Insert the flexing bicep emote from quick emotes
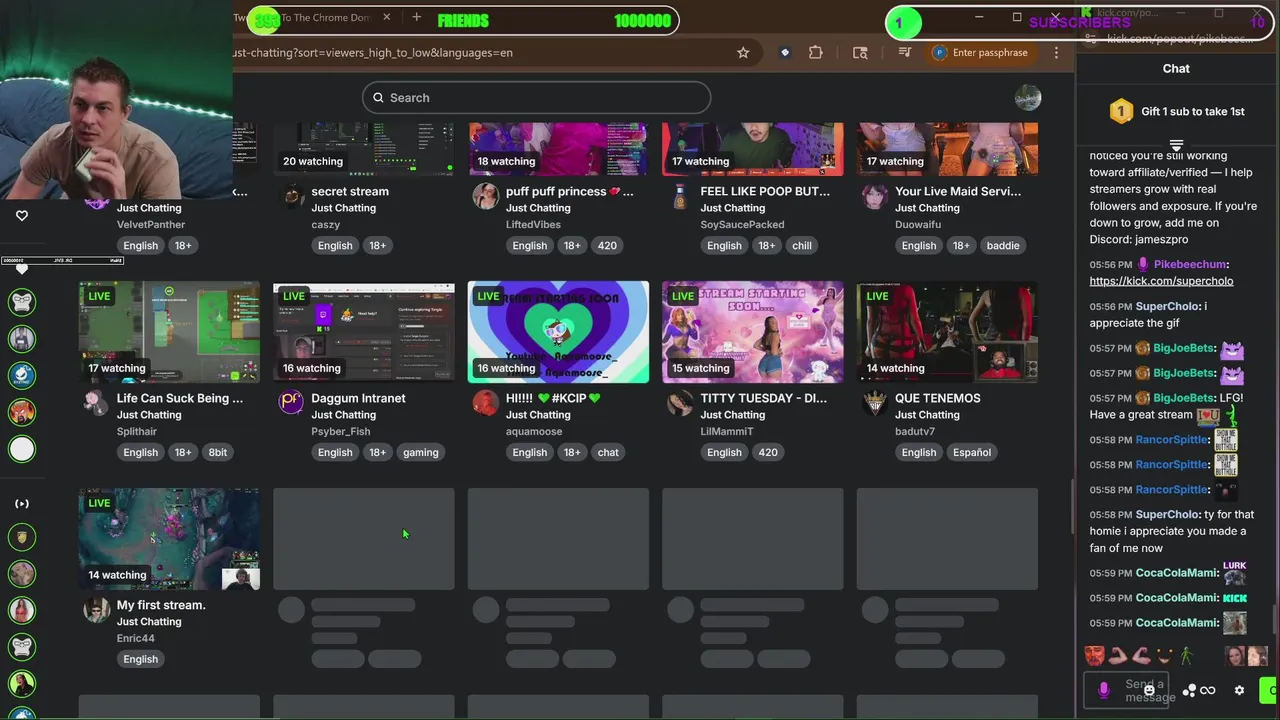The image size is (1280, 720). (1118, 656)
